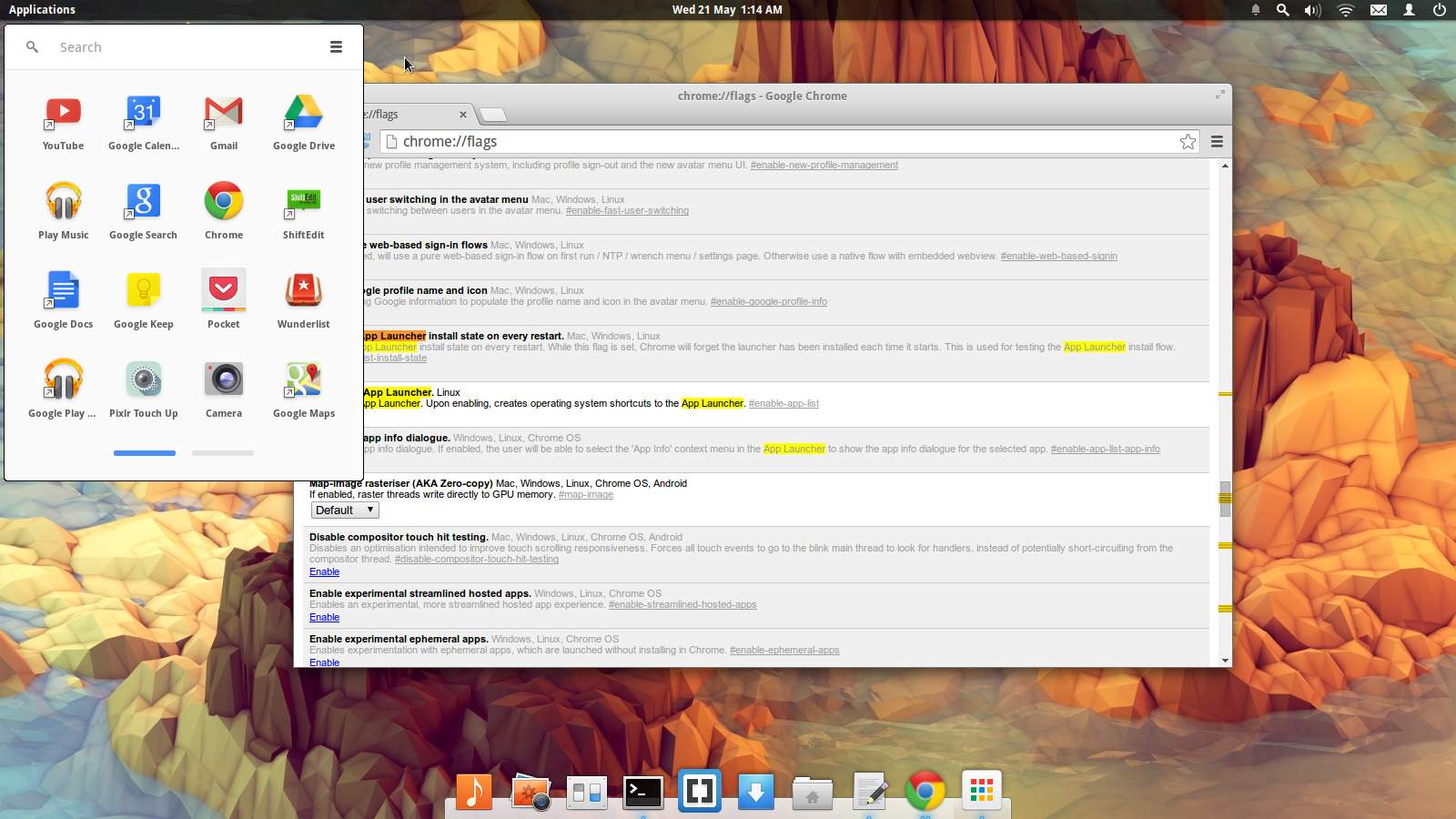Launch Terminal from dock
This screenshot has width=1456, height=819.
pyautogui.click(x=643, y=792)
